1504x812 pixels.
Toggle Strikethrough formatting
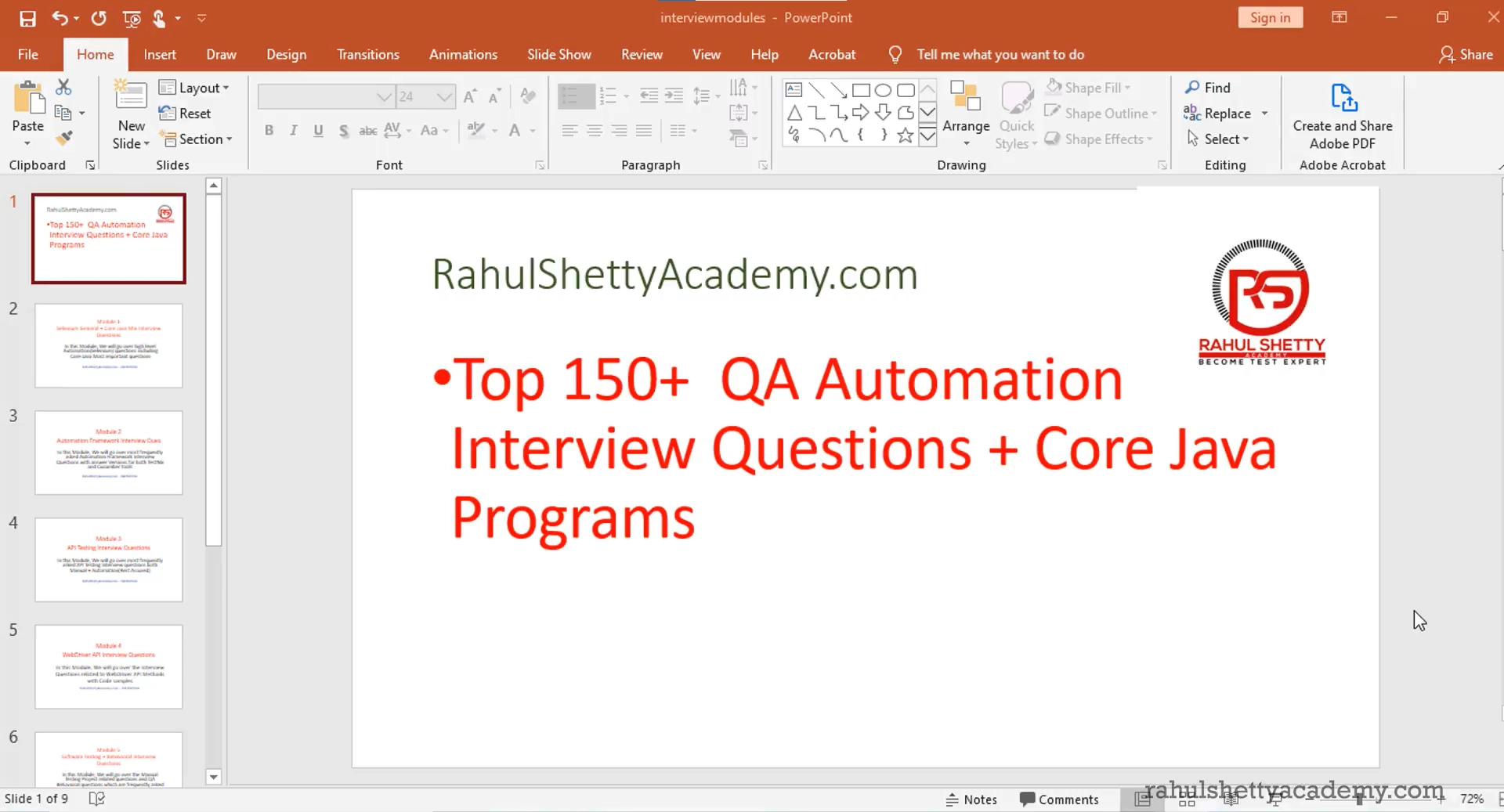click(x=367, y=130)
